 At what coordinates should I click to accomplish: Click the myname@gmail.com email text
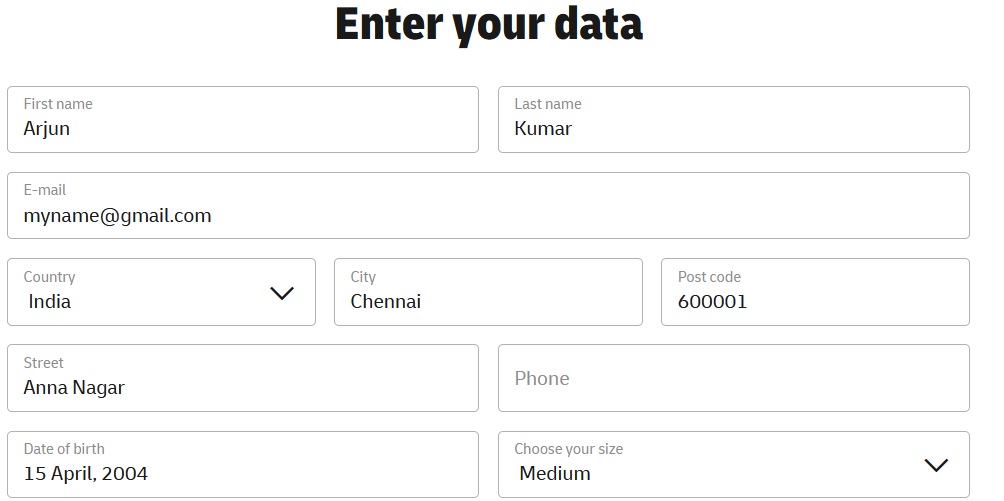pyautogui.click(x=117, y=216)
